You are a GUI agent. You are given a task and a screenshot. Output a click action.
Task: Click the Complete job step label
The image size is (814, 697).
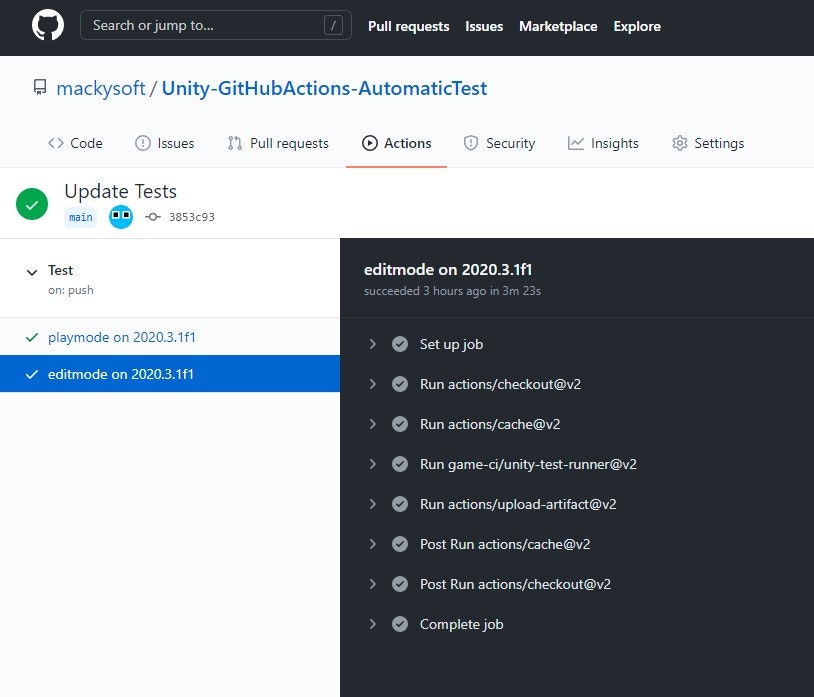[x=462, y=624]
